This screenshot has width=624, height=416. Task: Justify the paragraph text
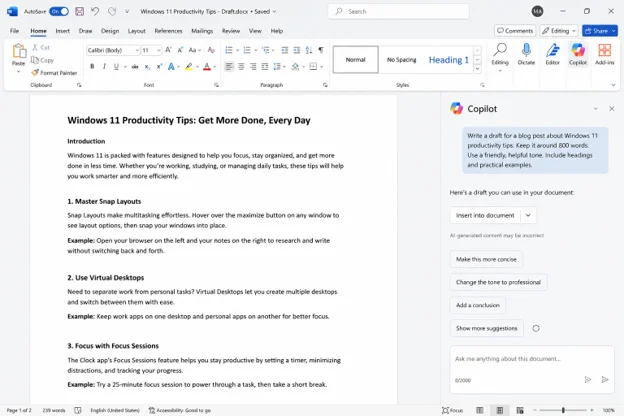[265, 66]
